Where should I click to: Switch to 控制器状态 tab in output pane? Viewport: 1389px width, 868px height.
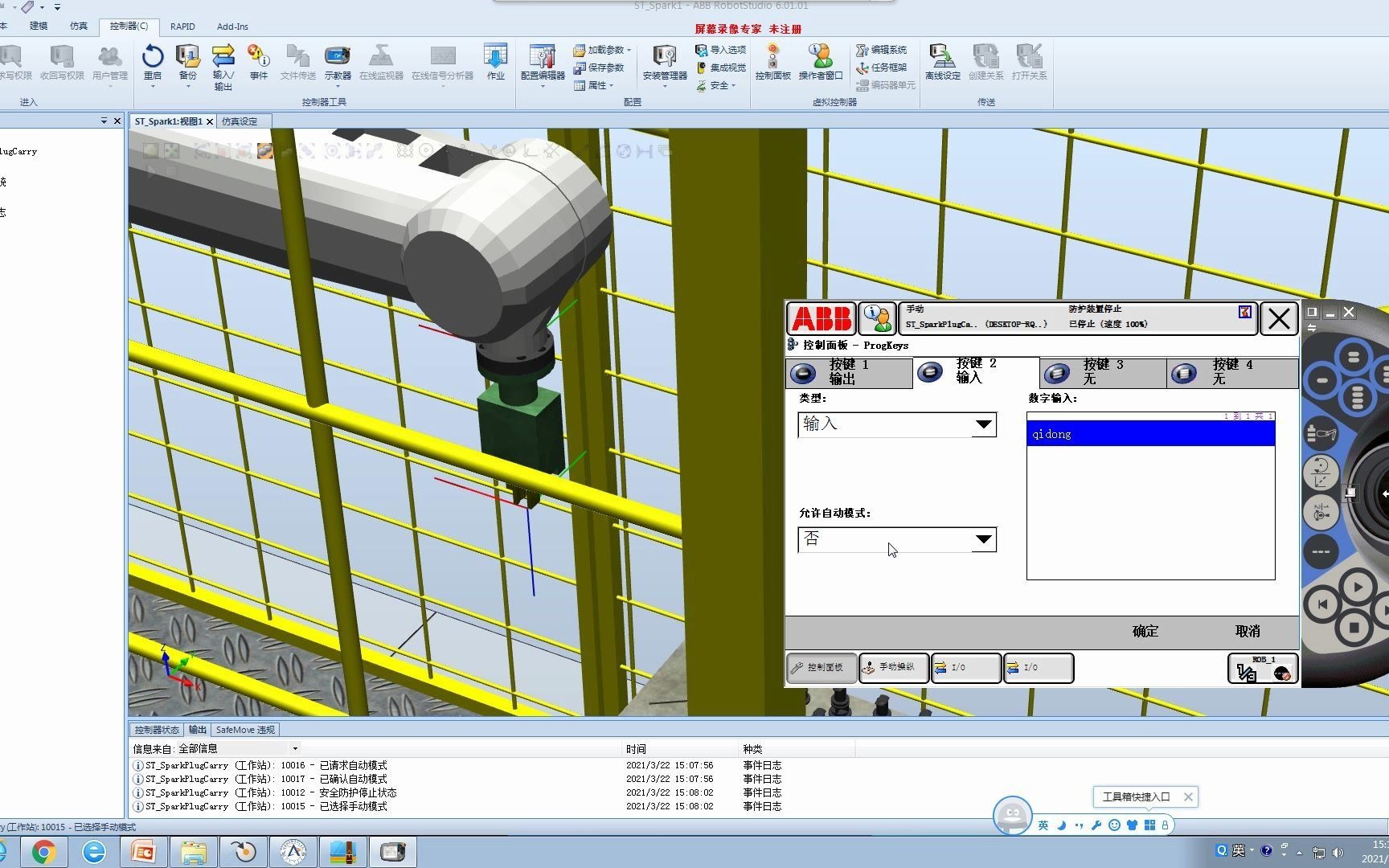point(157,730)
